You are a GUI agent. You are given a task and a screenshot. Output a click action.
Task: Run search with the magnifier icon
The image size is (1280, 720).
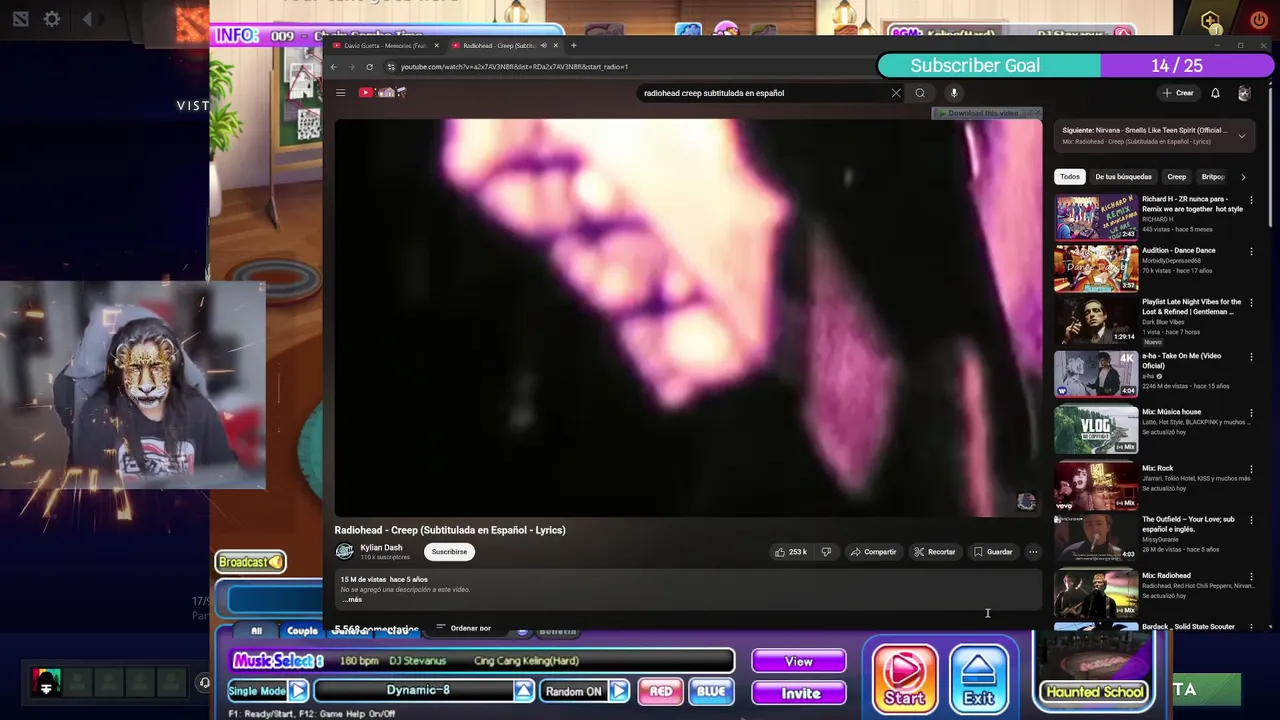pyautogui.click(x=920, y=93)
